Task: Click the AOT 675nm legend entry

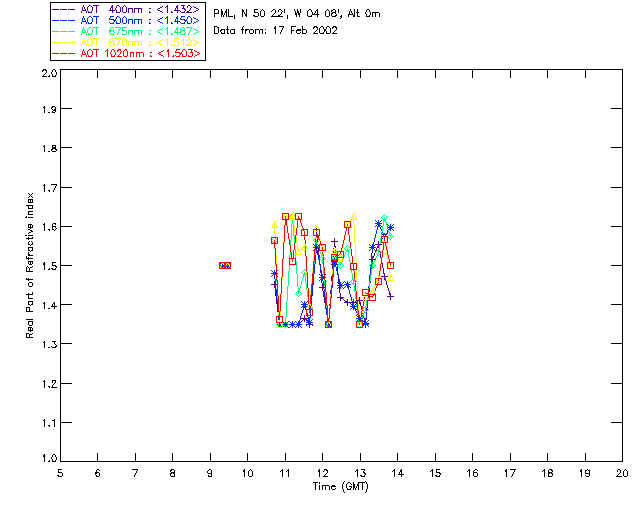Action: [126, 31]
